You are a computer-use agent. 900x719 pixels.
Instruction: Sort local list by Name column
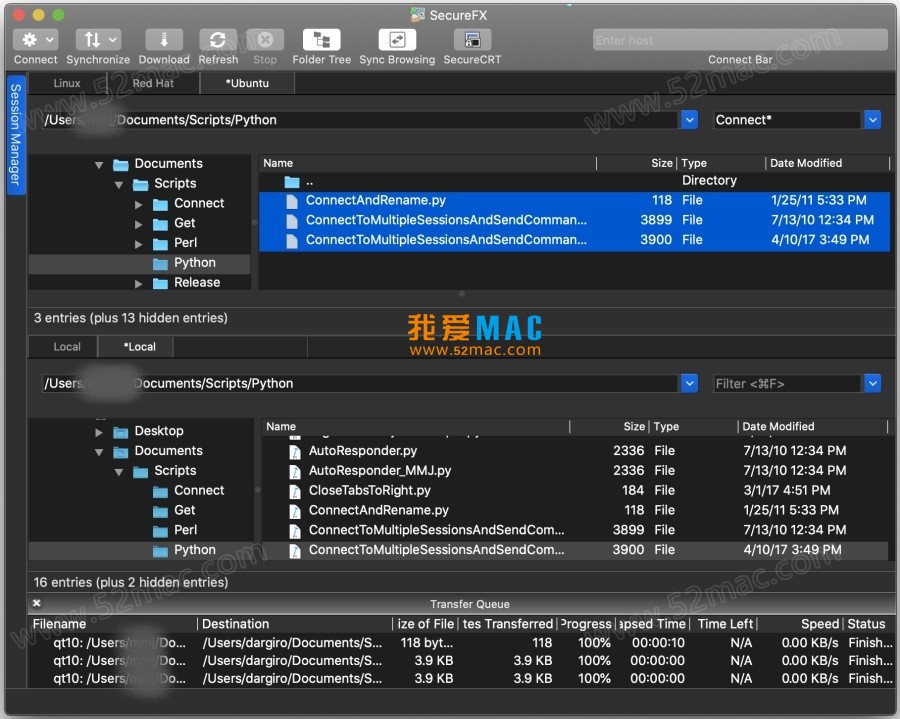(416, 427)
